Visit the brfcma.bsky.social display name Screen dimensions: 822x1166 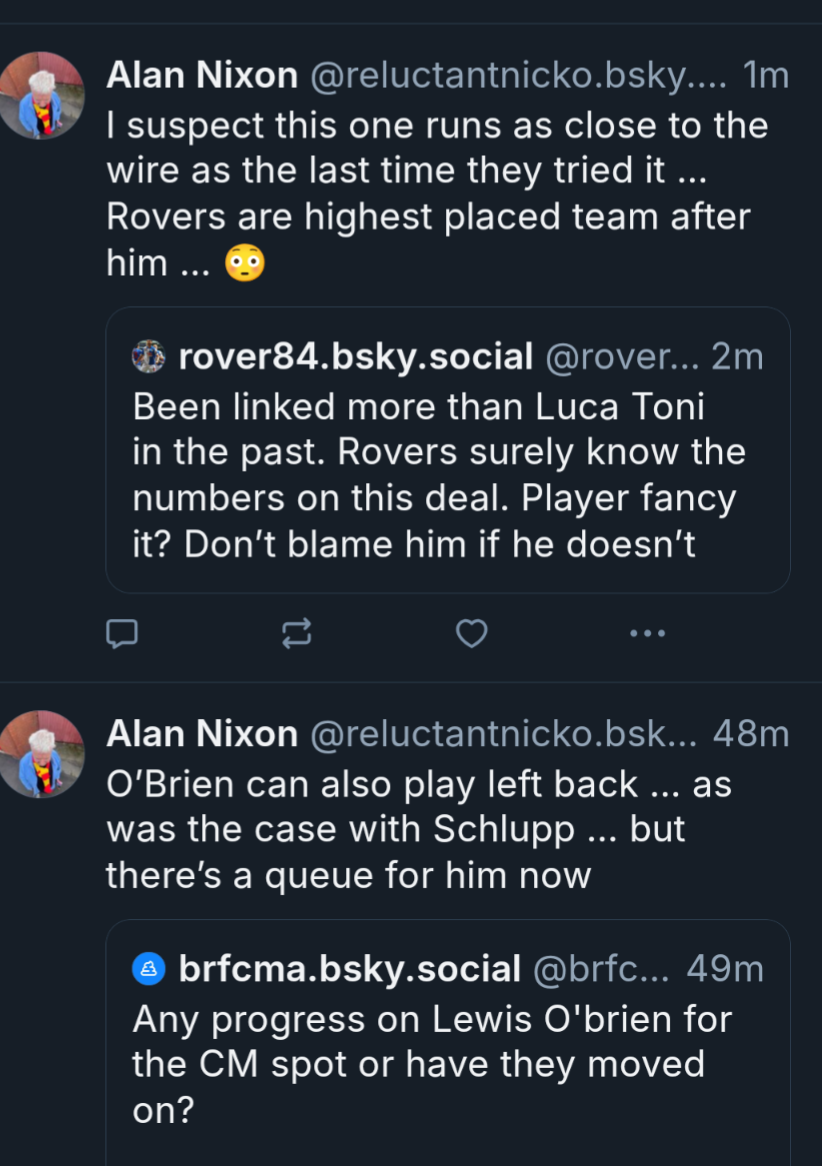[x=349, y=968]
